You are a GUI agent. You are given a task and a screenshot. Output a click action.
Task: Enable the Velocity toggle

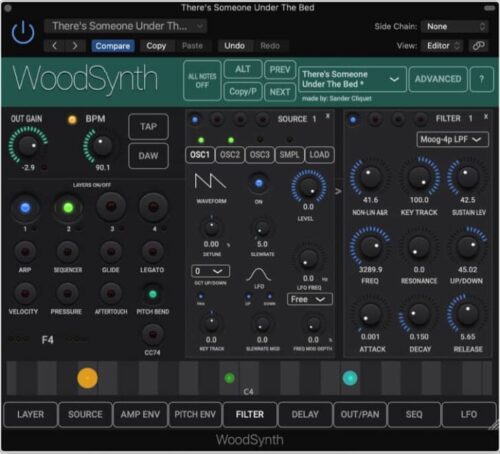tap(25, 294)
